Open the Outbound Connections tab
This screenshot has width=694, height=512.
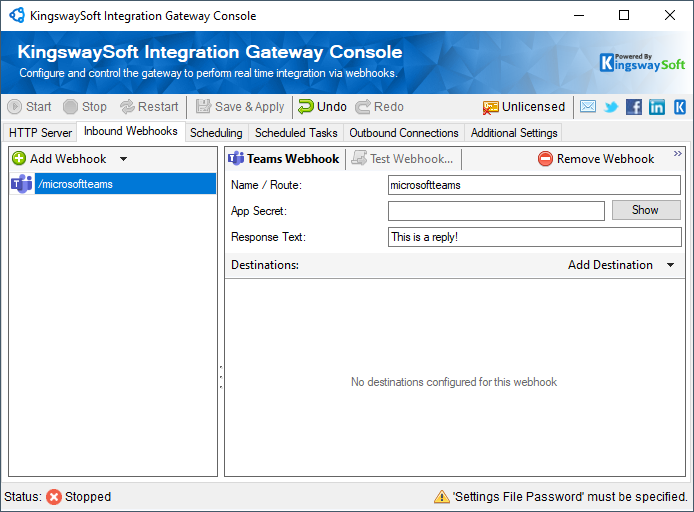click(404, 133)
